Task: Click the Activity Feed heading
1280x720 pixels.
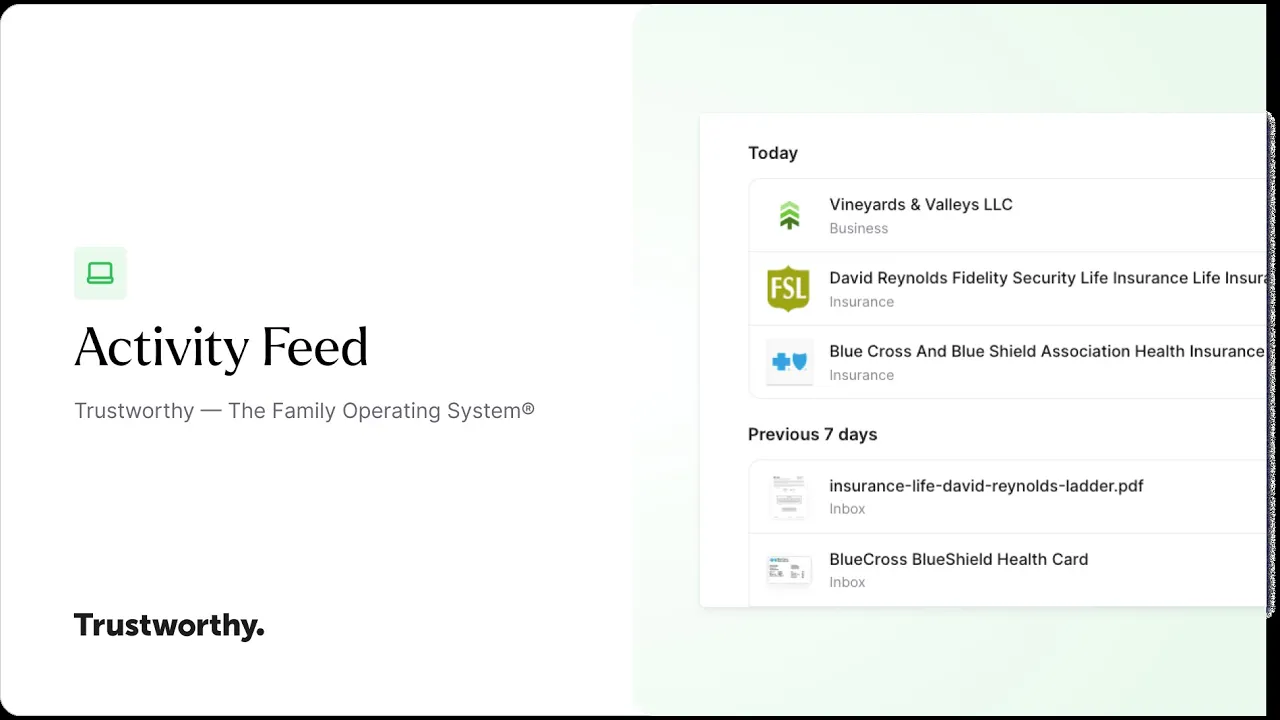Action: 221,348
